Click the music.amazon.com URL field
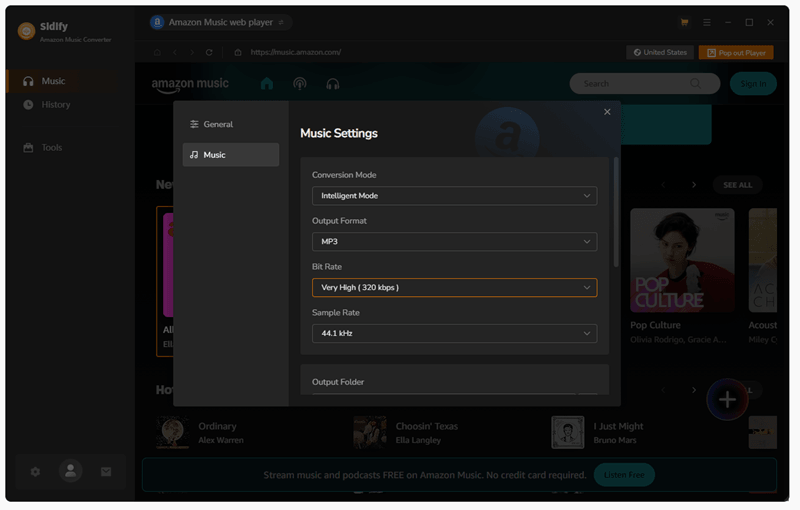 (x=295, y=53)
